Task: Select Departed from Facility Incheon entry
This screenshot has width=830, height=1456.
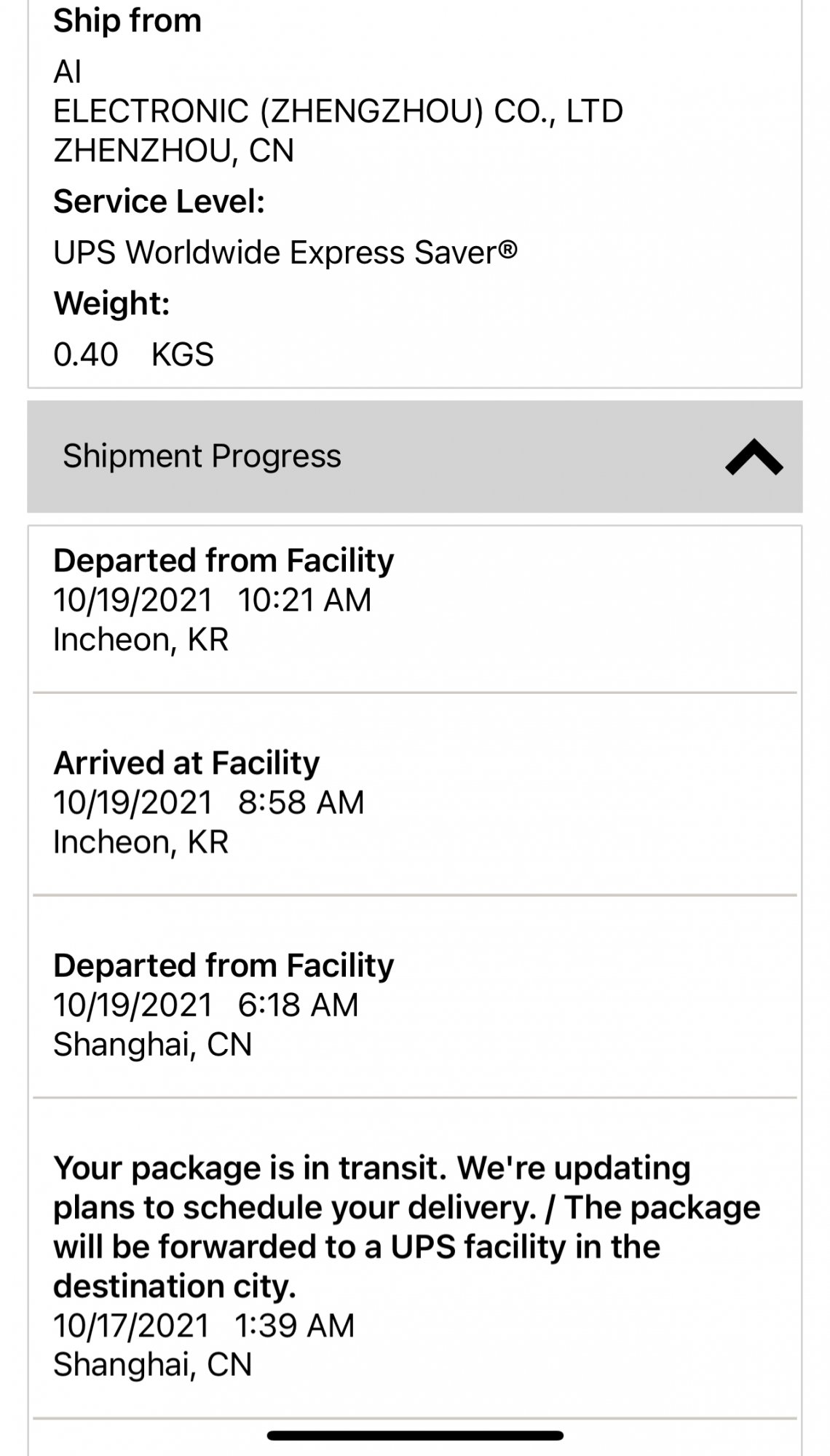Action: [415, 609]
